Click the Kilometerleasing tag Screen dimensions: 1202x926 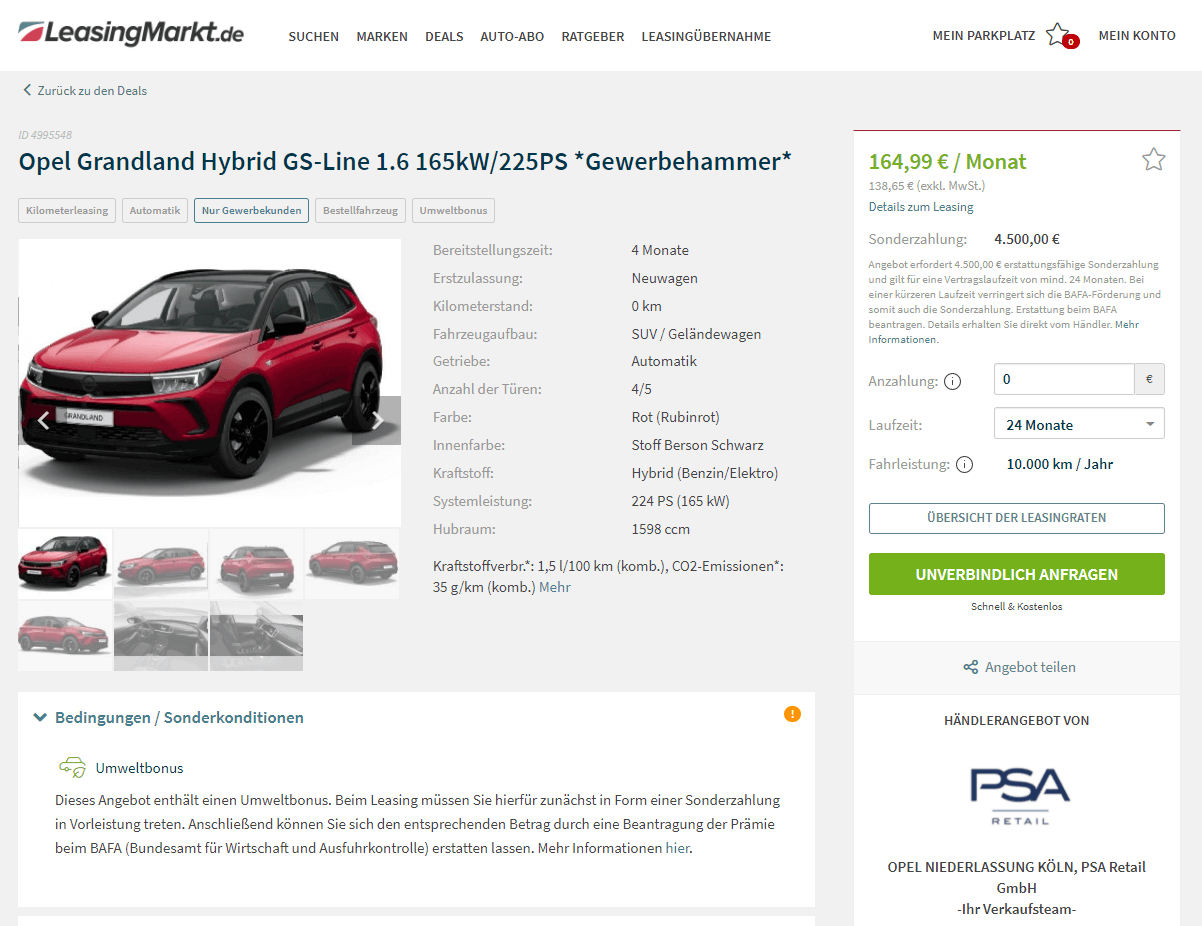tap(67, 210)
